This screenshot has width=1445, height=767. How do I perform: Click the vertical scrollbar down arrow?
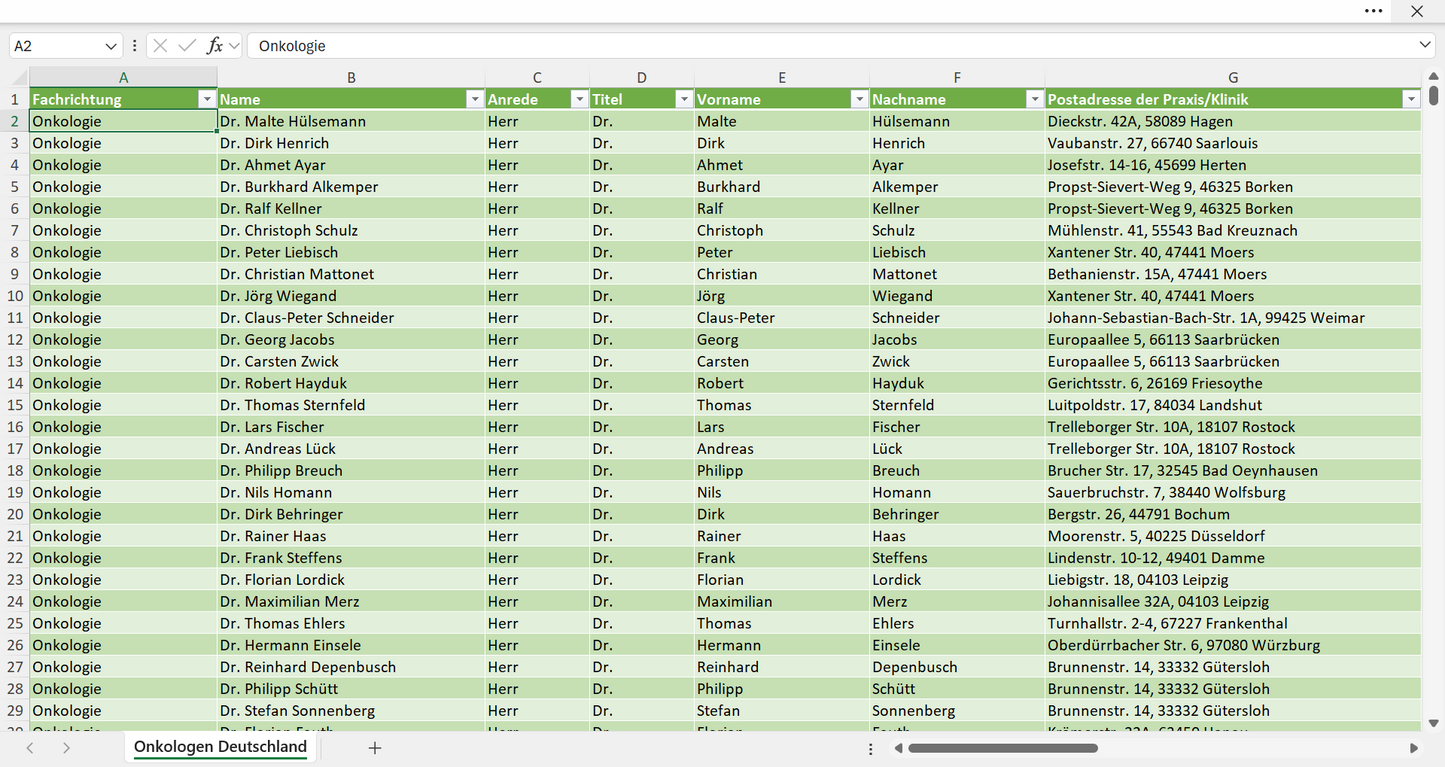click(1433, 722)
